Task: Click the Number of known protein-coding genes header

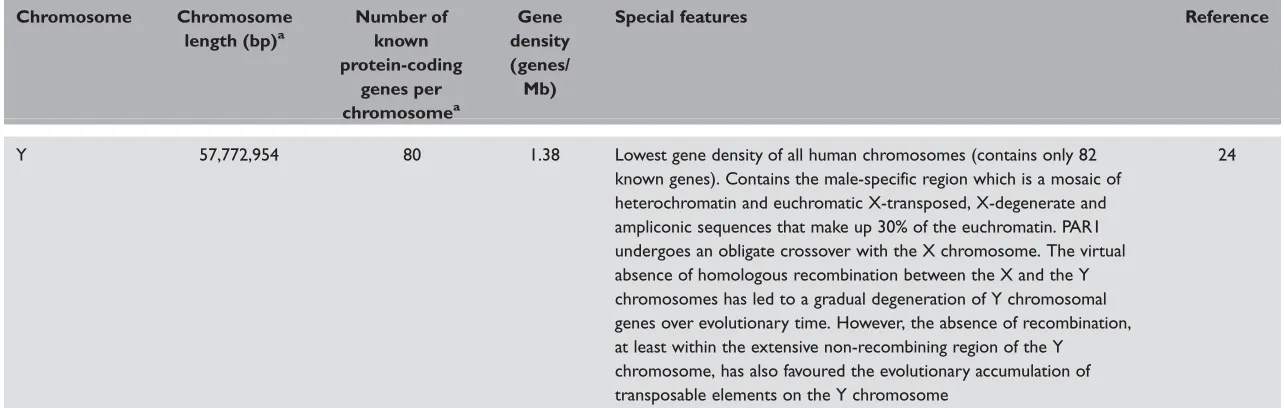Action: (x=405, y=64)
